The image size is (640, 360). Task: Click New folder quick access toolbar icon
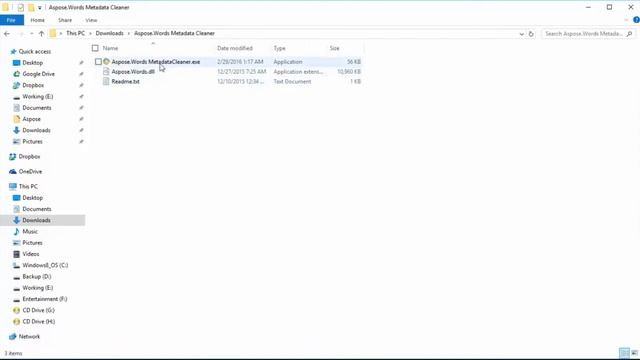(x=31, y=7)
